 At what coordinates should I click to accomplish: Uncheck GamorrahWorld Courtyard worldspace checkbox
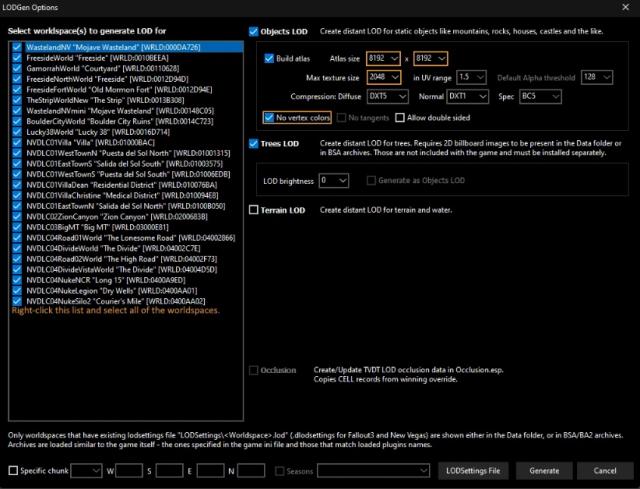17,68
